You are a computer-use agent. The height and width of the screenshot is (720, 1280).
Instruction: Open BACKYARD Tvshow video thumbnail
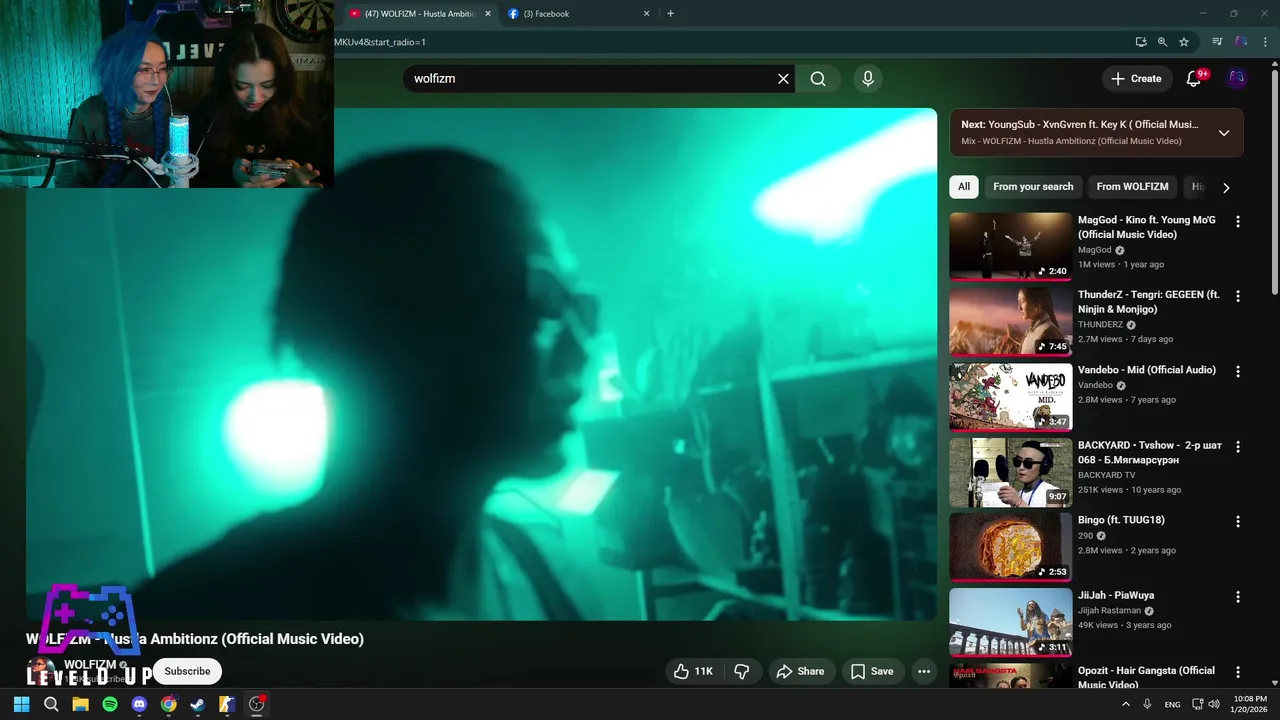coord(1010,472)
